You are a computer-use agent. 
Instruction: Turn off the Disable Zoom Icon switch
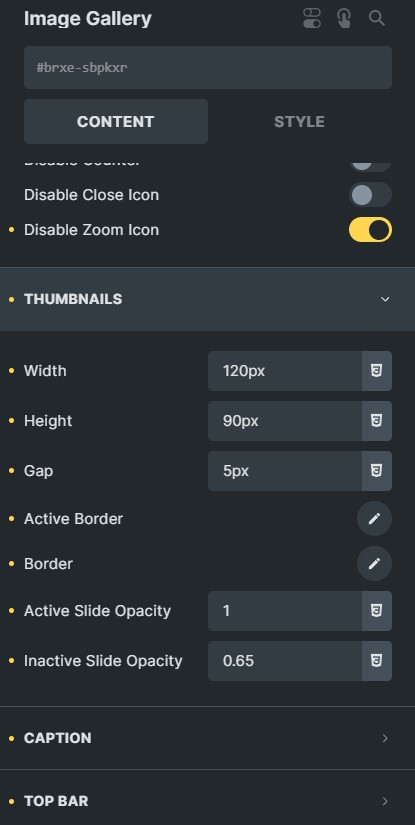point(370,230)
